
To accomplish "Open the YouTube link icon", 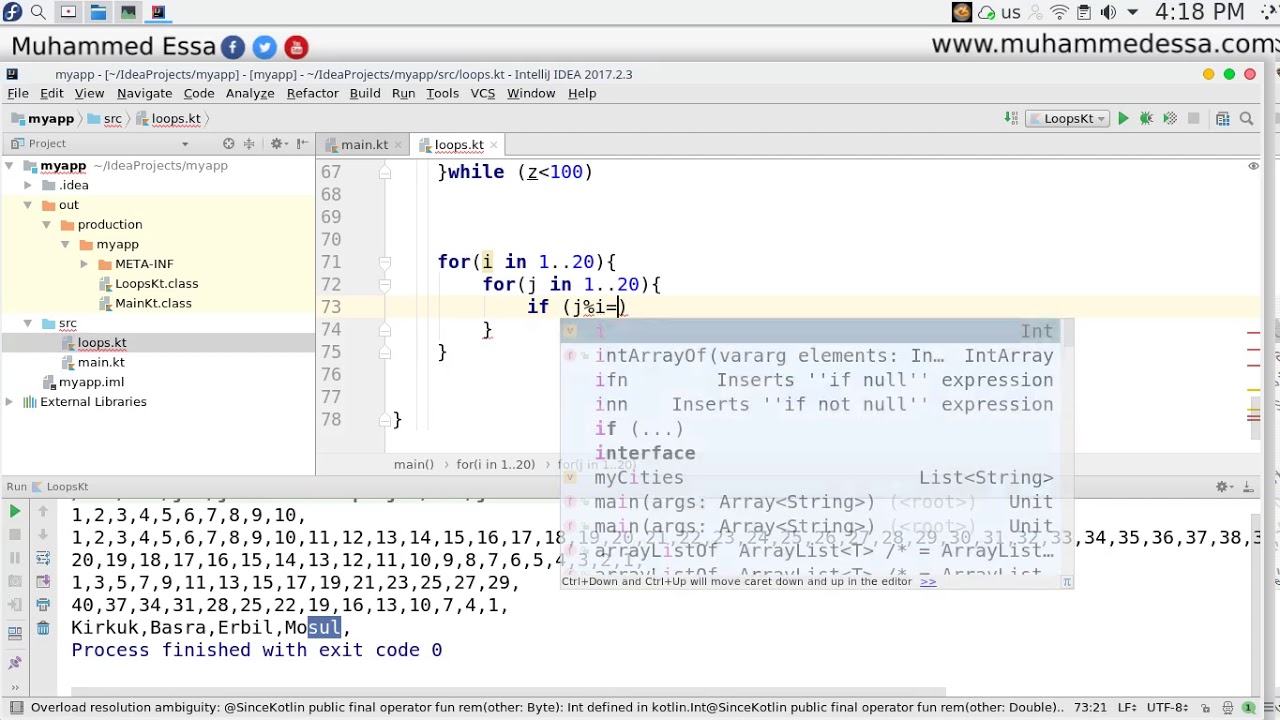I will pos(296,47).
